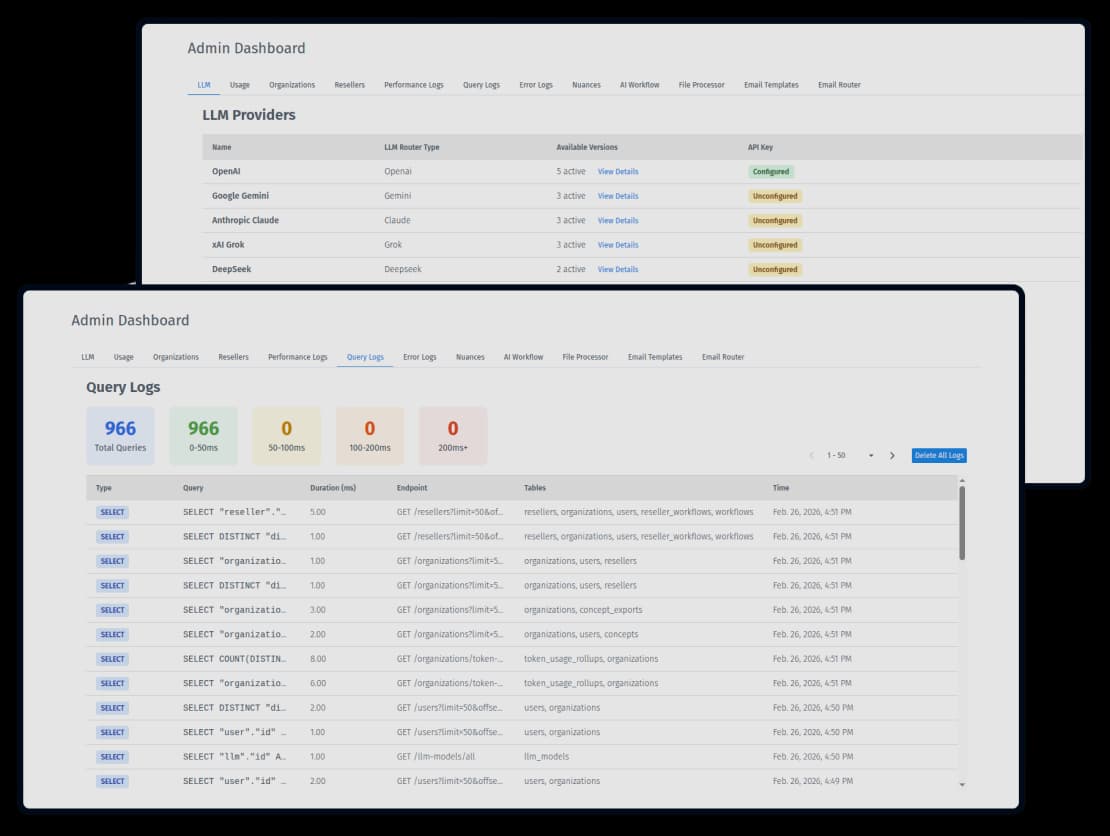The width and height of the screenshot is (1110, 836).
Task: Open Error Logs tab in front dashboard
Action: (420, 357)
